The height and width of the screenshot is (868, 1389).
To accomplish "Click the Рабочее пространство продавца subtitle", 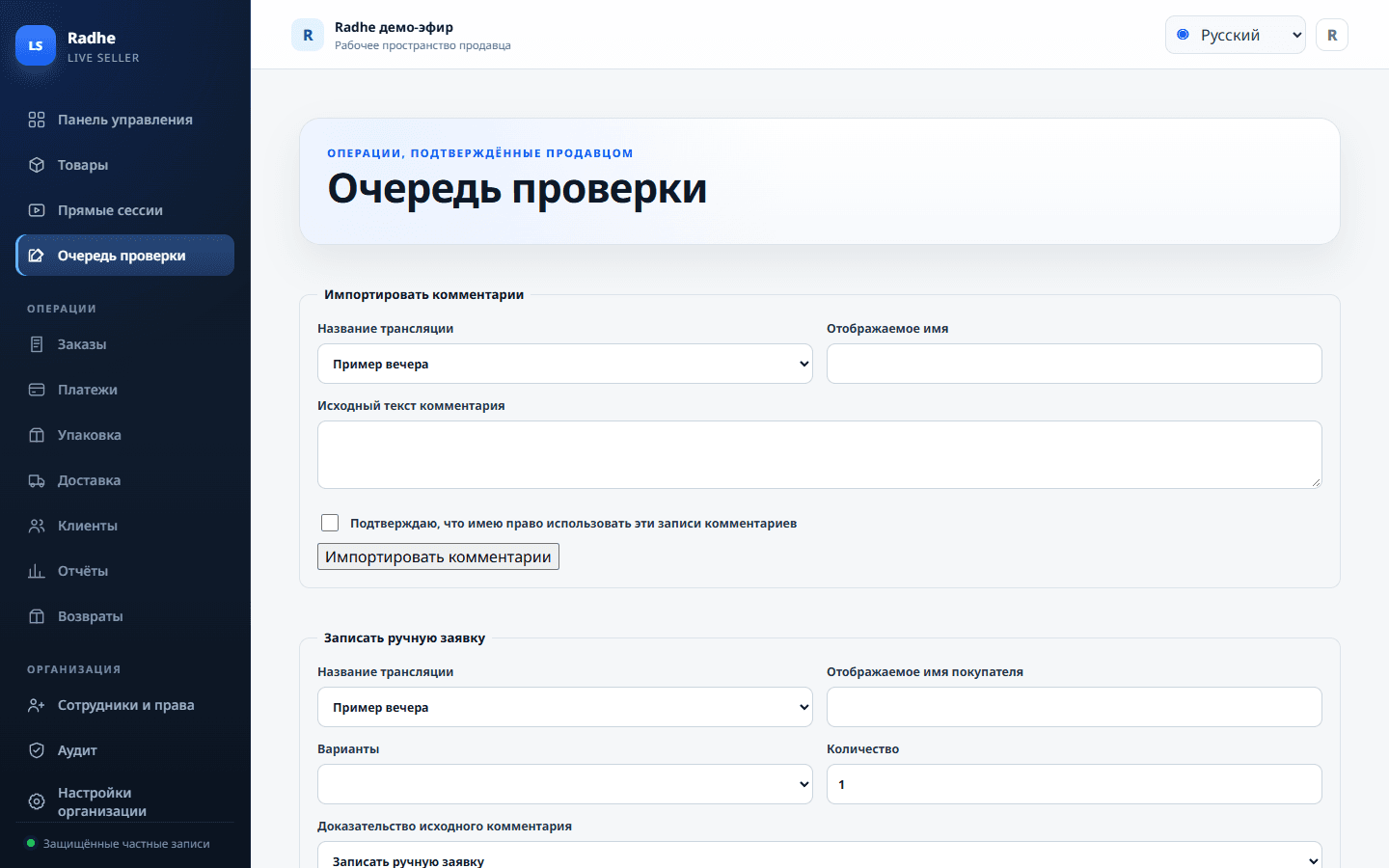I will point(422,45).
